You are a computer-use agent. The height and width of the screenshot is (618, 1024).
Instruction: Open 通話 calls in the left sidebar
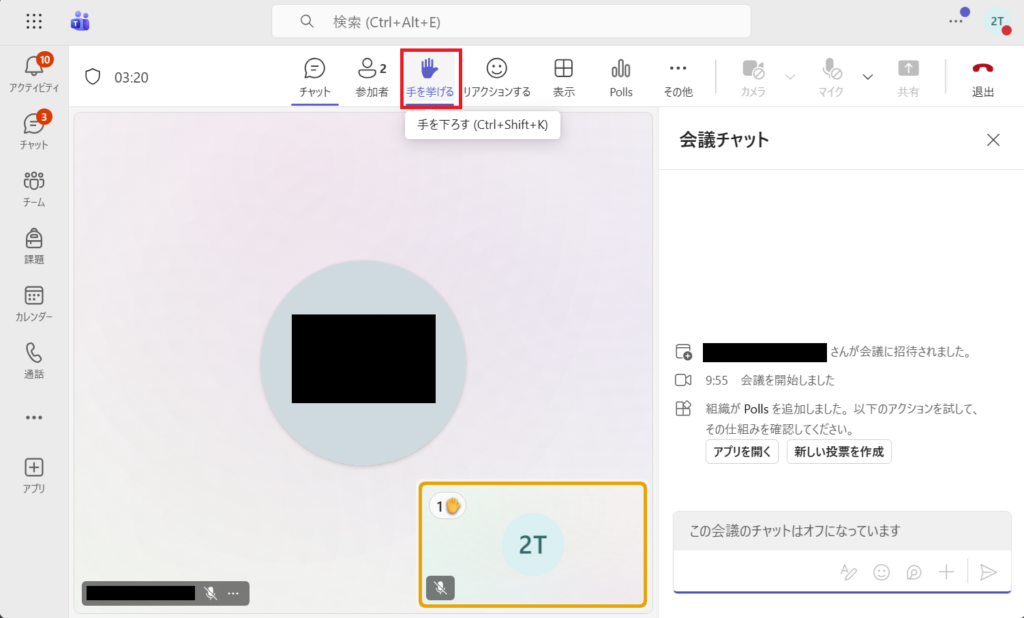(34, 360)
